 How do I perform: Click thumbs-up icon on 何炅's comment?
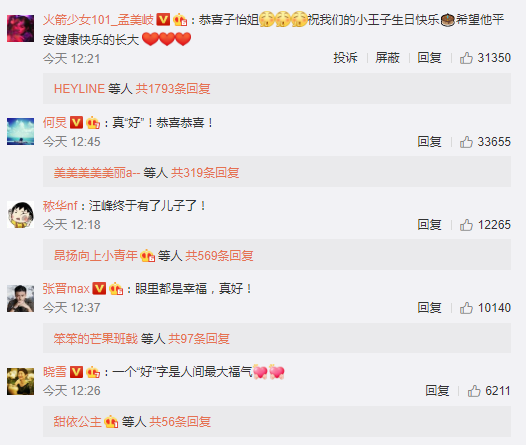(466, 142)
